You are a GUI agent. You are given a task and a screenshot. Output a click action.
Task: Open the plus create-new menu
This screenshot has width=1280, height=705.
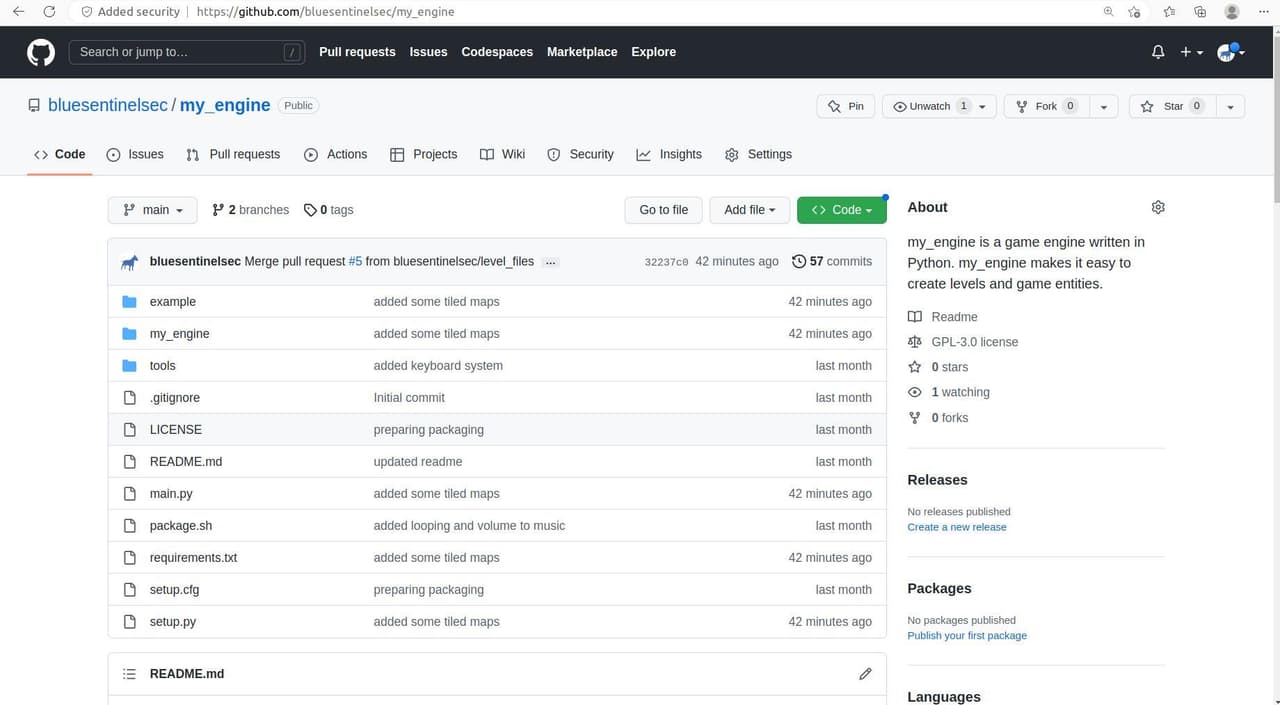[1191, 52]
